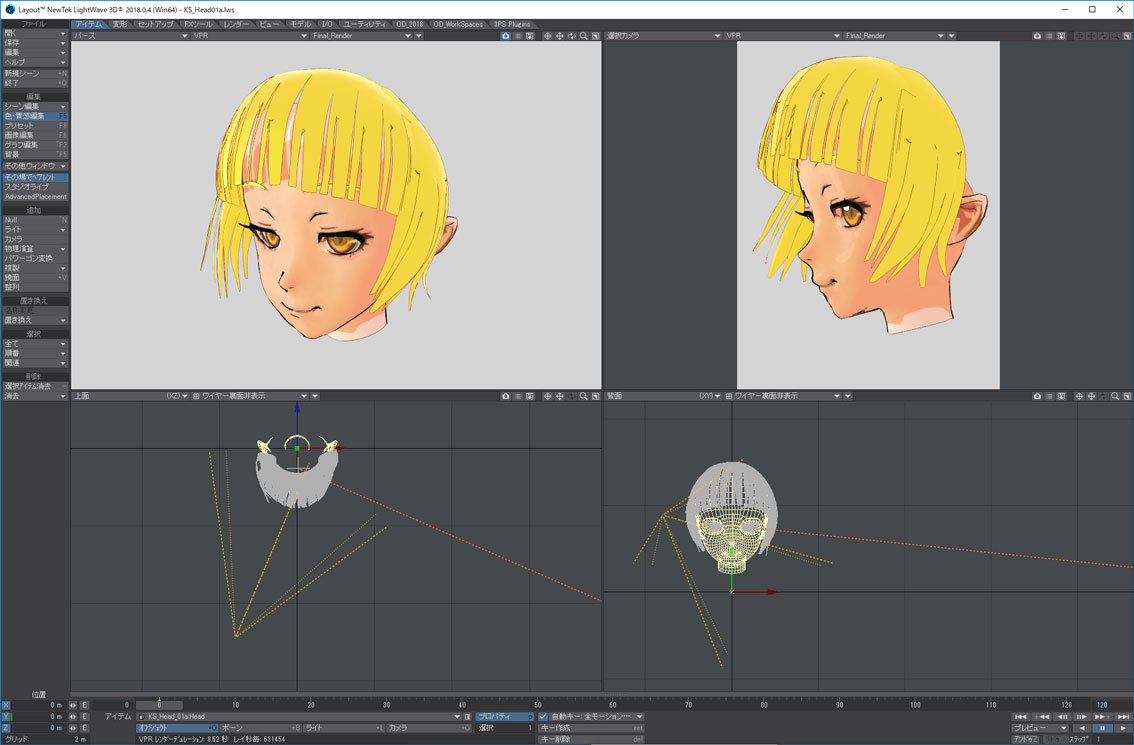The height and width of the screenshot is (745, 1134).
Task: Click the プロパティ button
Action: [x=504, y=717]
